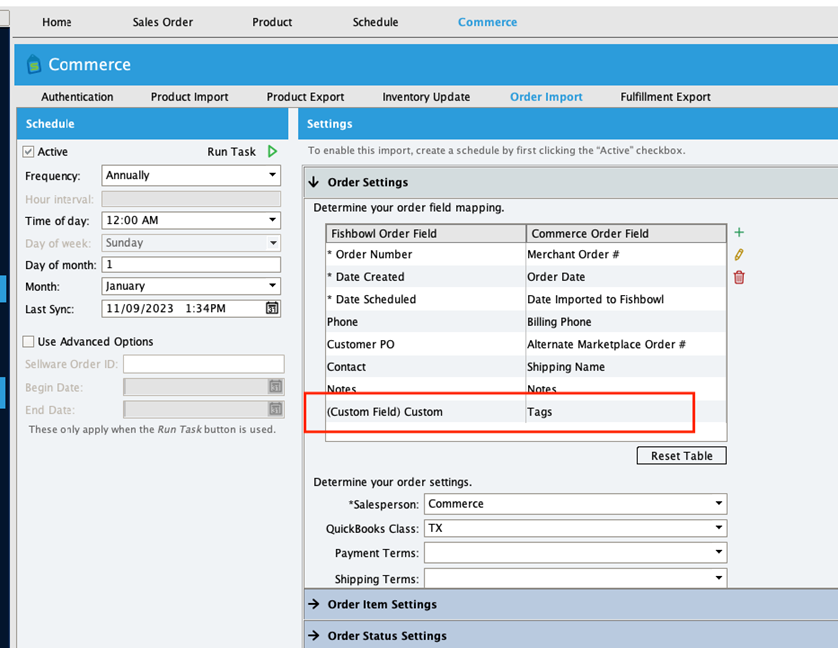Click the Reset Table button
Viewport: 838px width, 648px height.
click(681, 455)
